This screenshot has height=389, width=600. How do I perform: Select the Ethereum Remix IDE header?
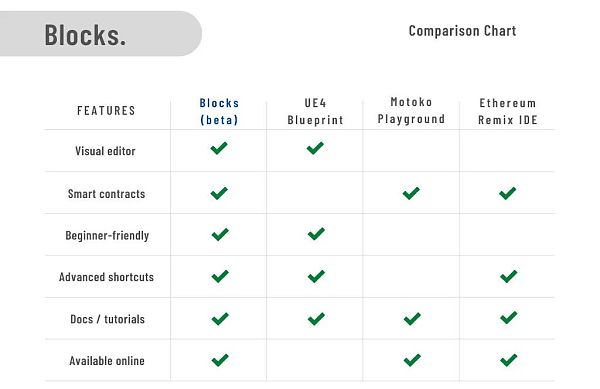click(508, 111)
